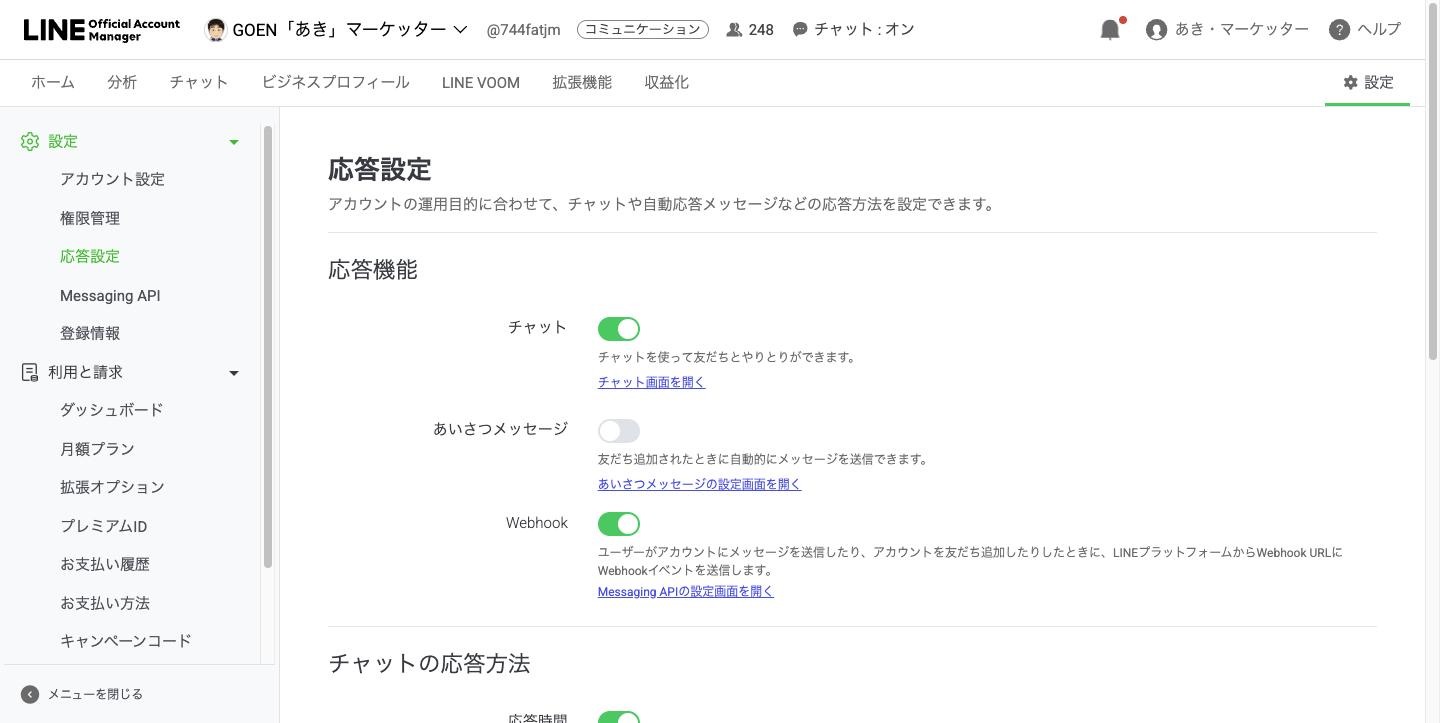The image size is (1440, 723).
Task: Select 月額プラン in the sidebar
Action: coord(97,449)
